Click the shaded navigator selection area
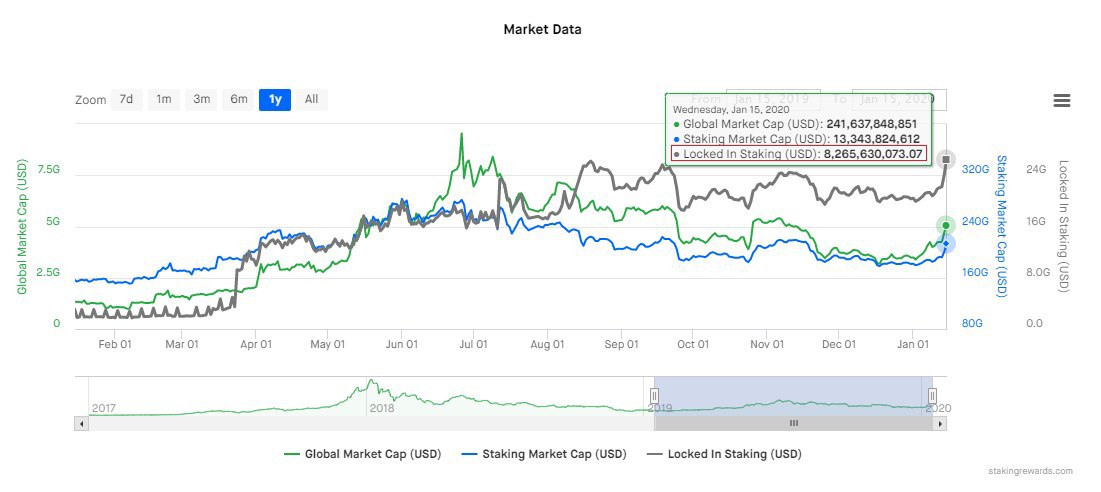 (793, 396)
